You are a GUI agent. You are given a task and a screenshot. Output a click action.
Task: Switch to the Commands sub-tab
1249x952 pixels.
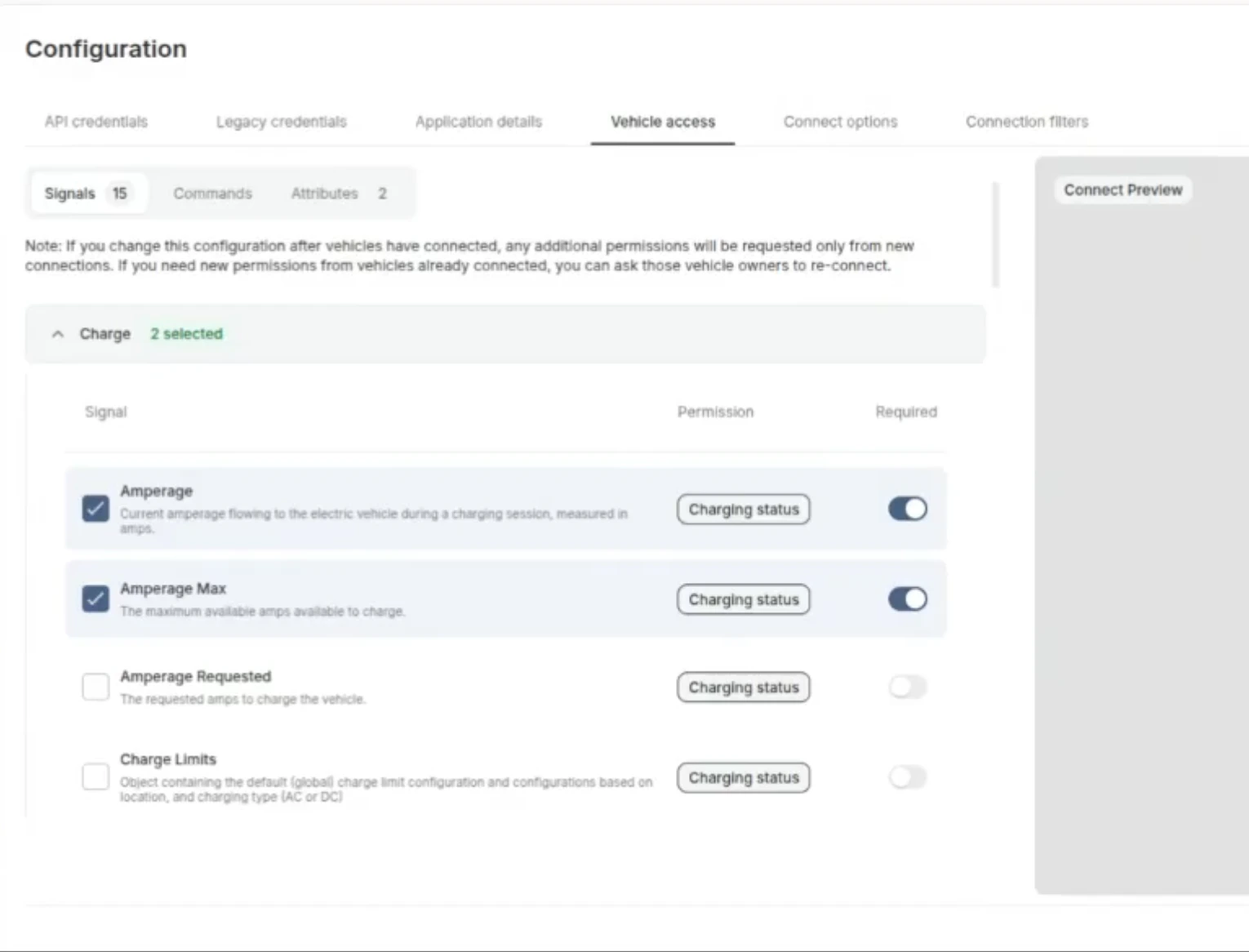click(x=212, y=194)
